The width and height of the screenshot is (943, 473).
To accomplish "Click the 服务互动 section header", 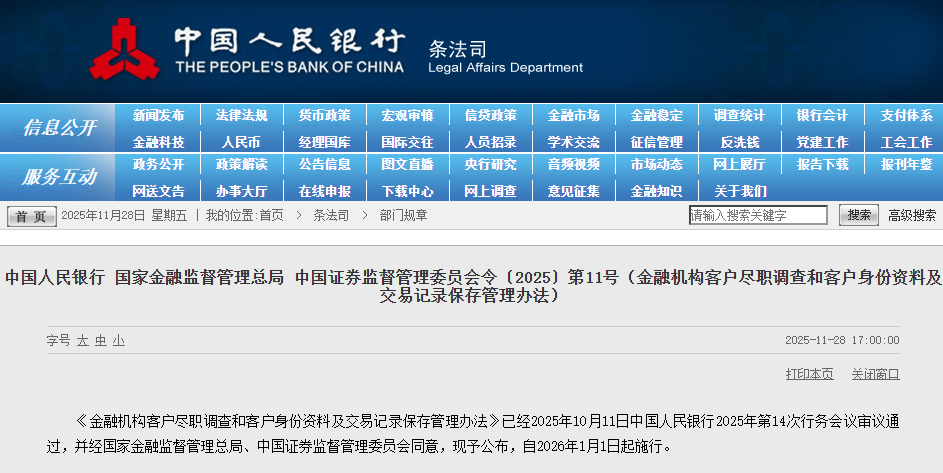I will pyautogui.click(x=59, y=177).
